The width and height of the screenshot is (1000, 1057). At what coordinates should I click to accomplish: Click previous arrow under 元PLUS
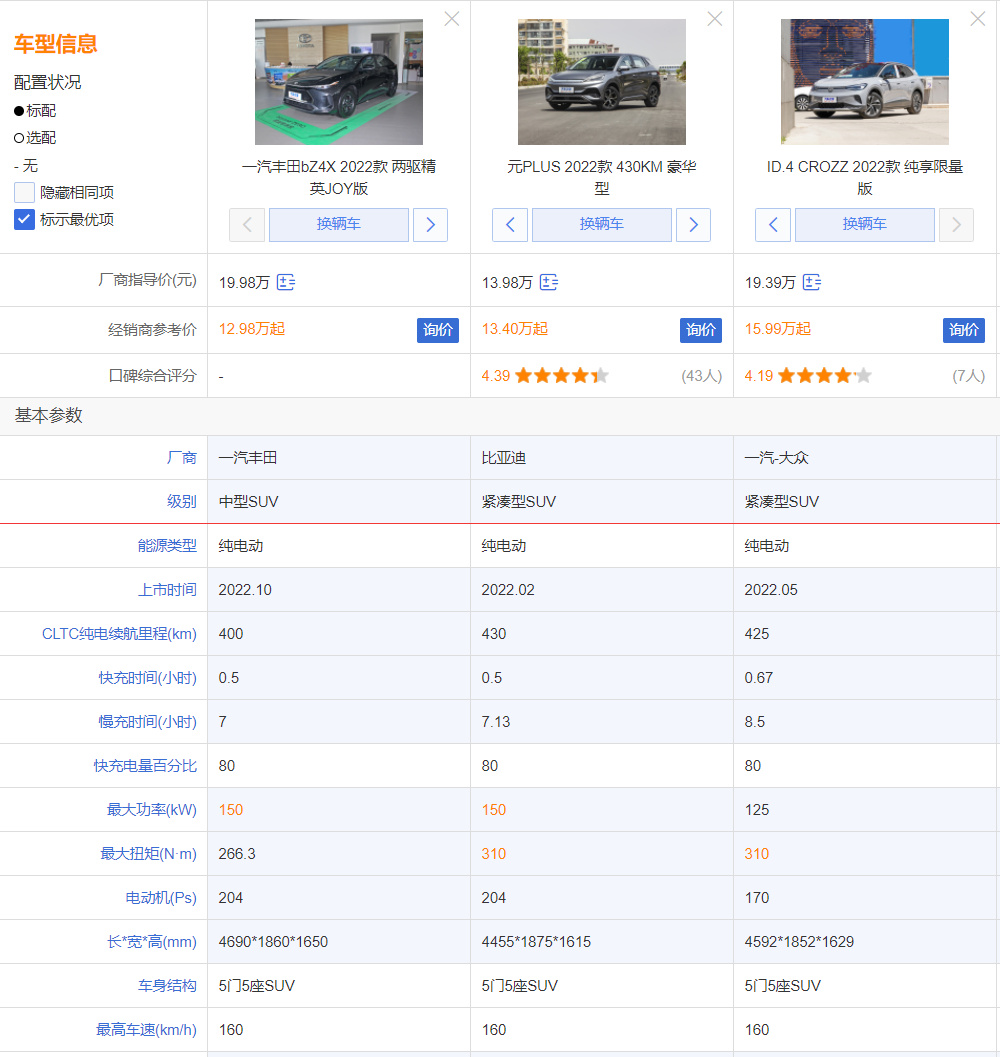510,224
